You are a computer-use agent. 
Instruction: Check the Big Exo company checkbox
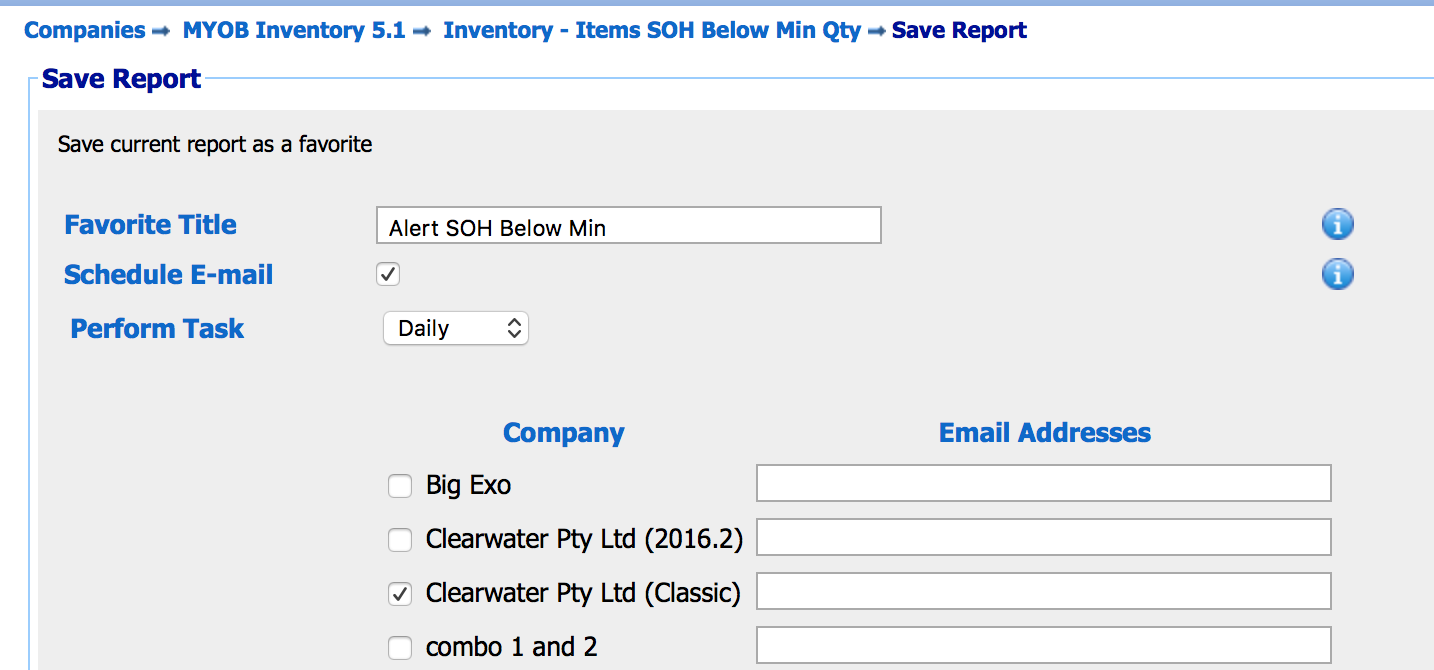pyautogui.click(x=400, y=487)
